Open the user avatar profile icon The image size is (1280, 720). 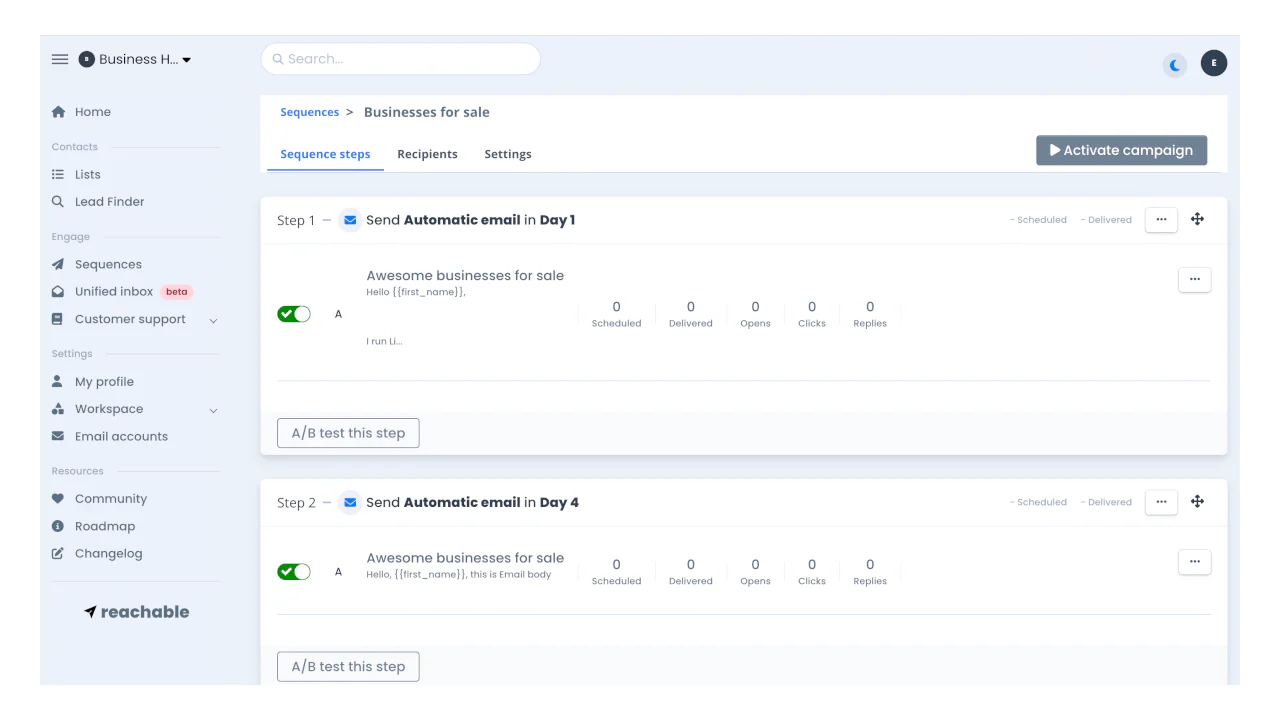coord(1214,63)
